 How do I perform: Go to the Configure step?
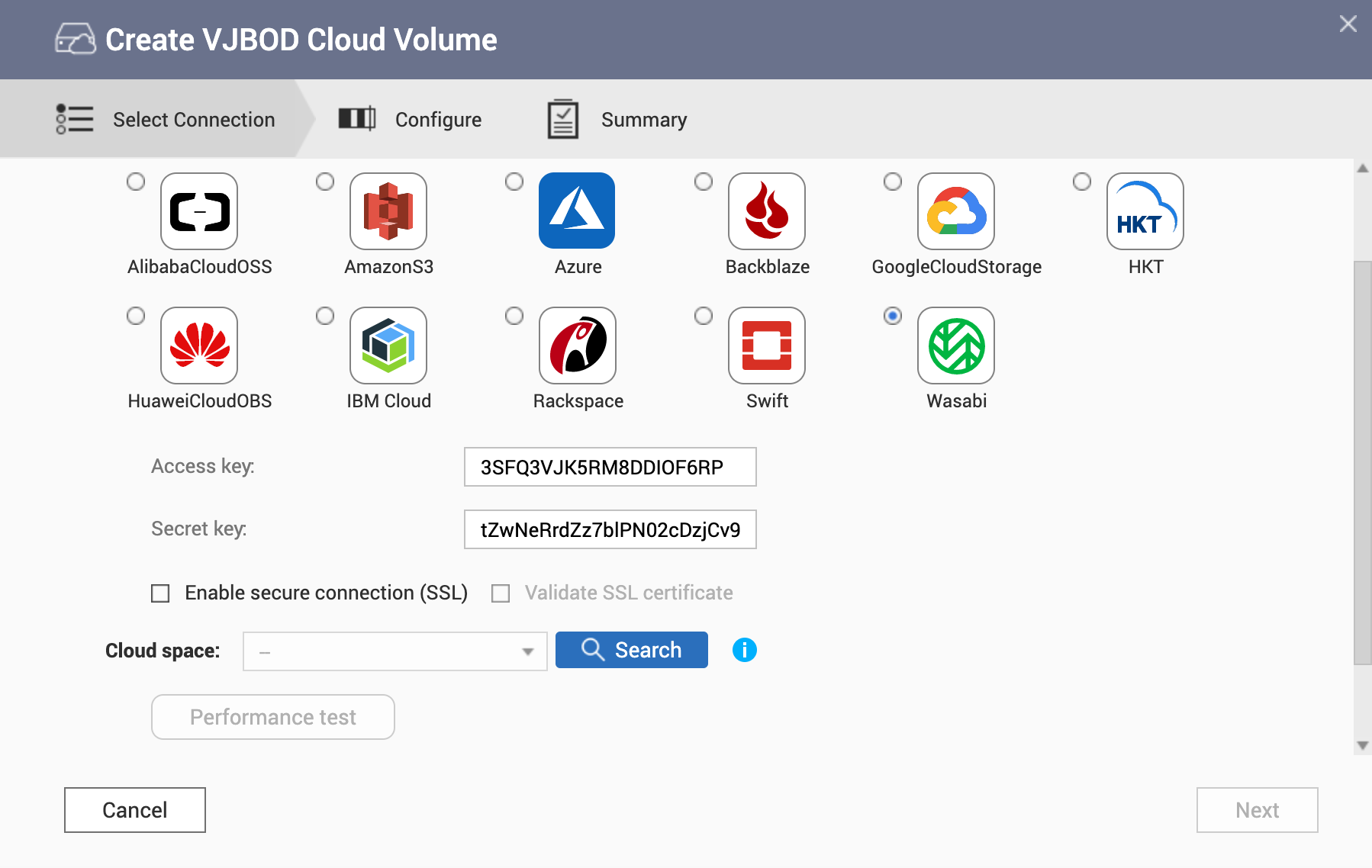point(411,119)
